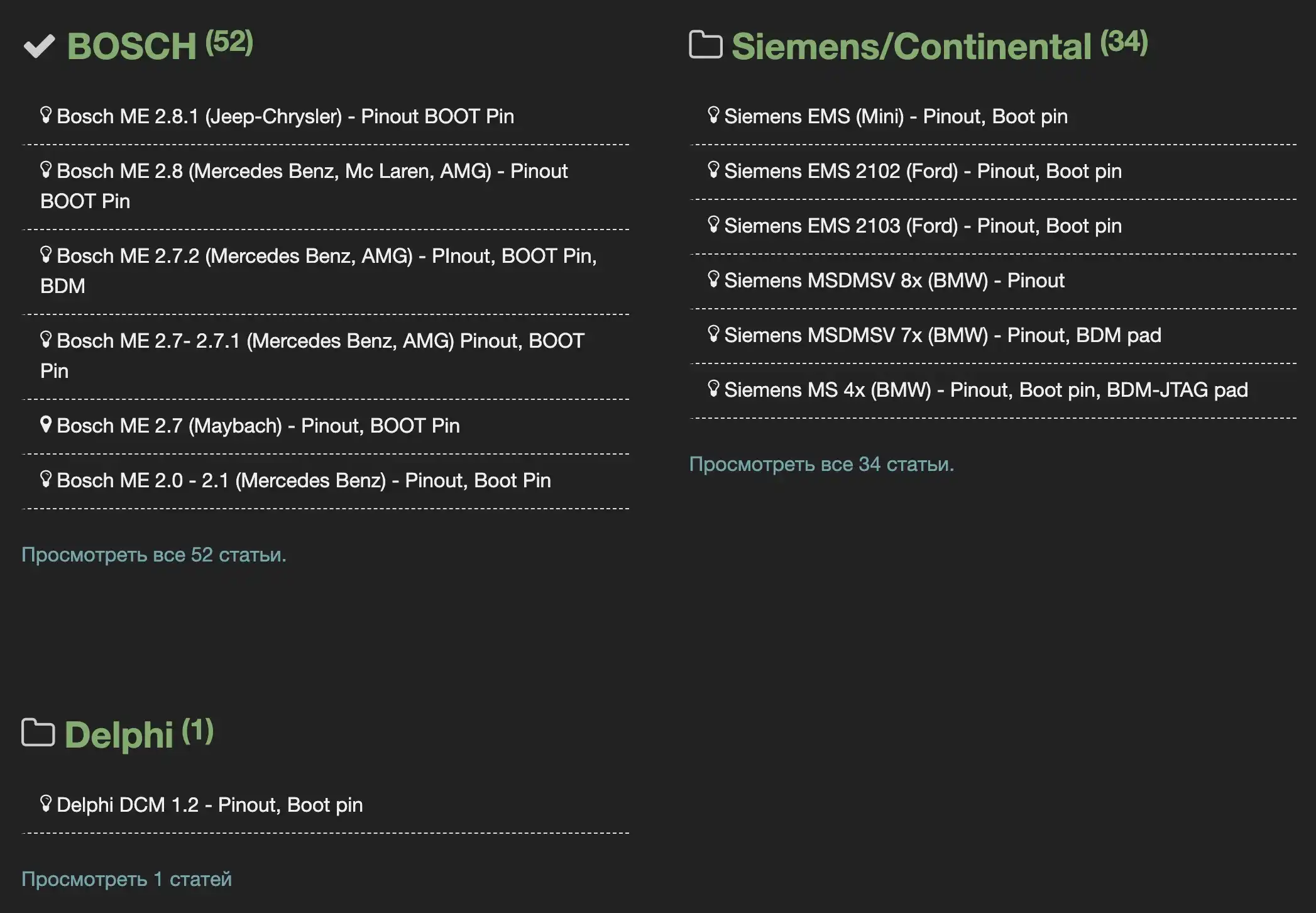
Task: Open Siemens MSDMSV 8x (BMW) Pinout article
Action: click(894, 280)
